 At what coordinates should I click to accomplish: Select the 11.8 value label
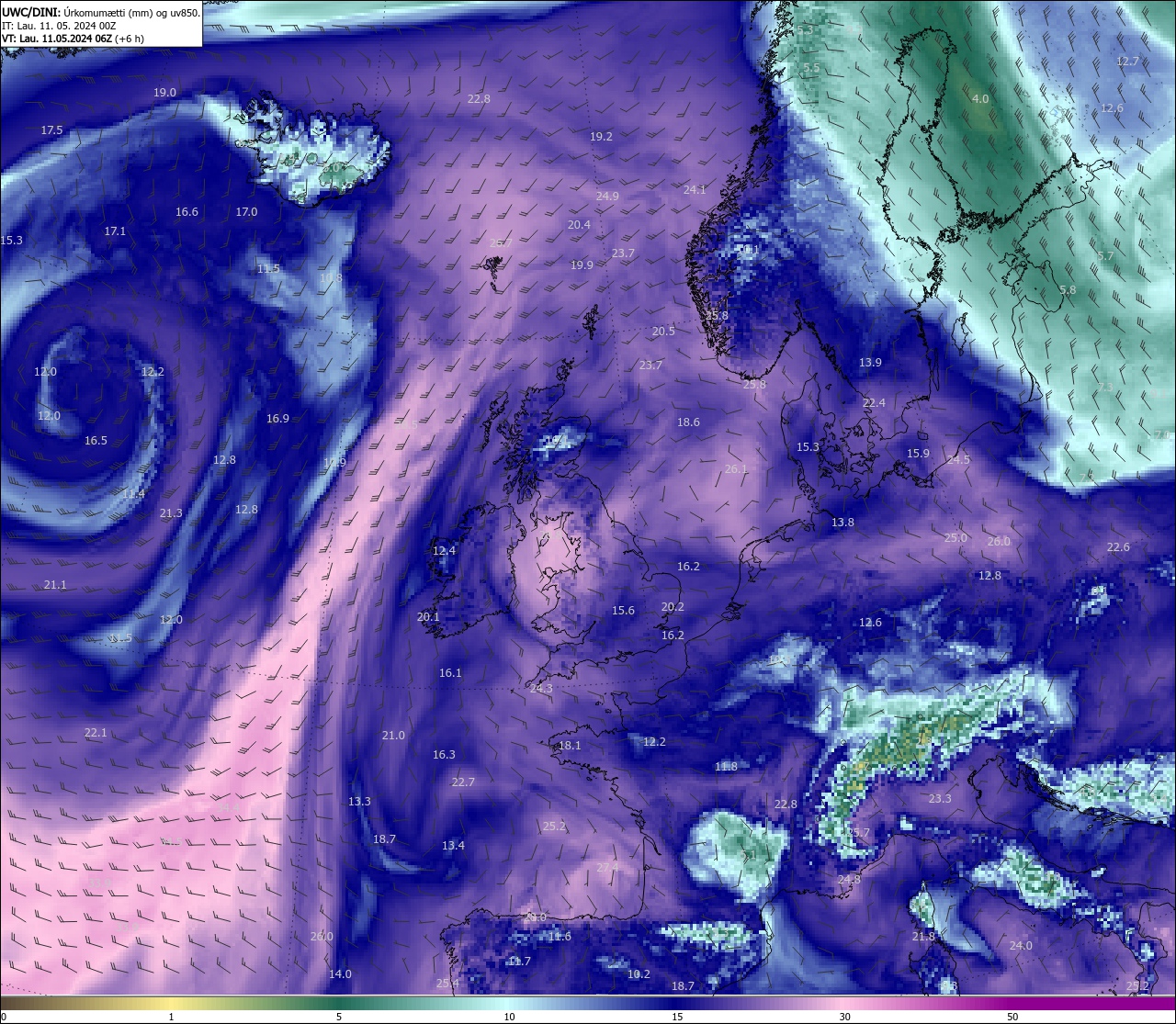tap(726, 767)
